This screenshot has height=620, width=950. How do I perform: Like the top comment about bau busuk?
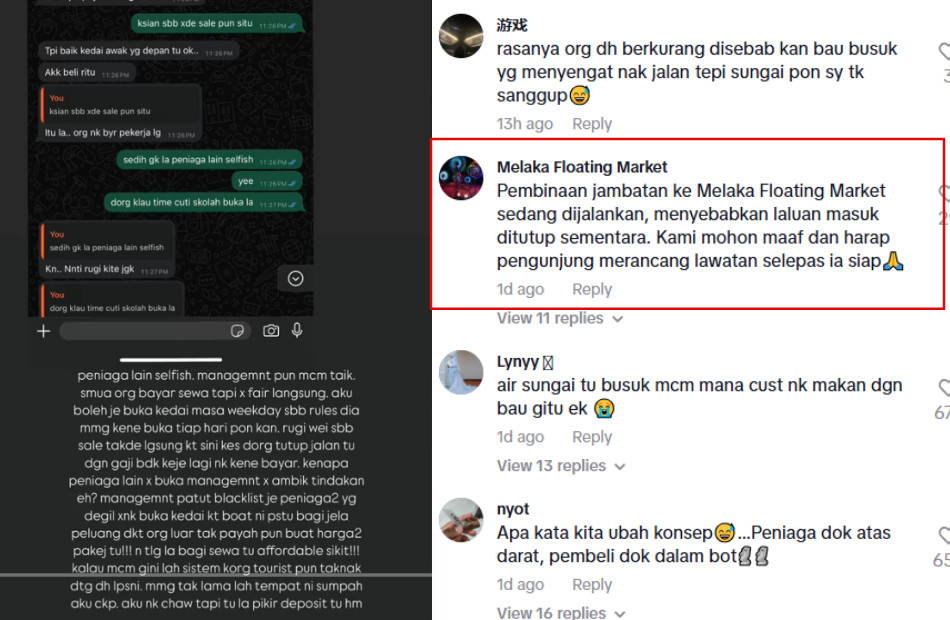point(944,52)
